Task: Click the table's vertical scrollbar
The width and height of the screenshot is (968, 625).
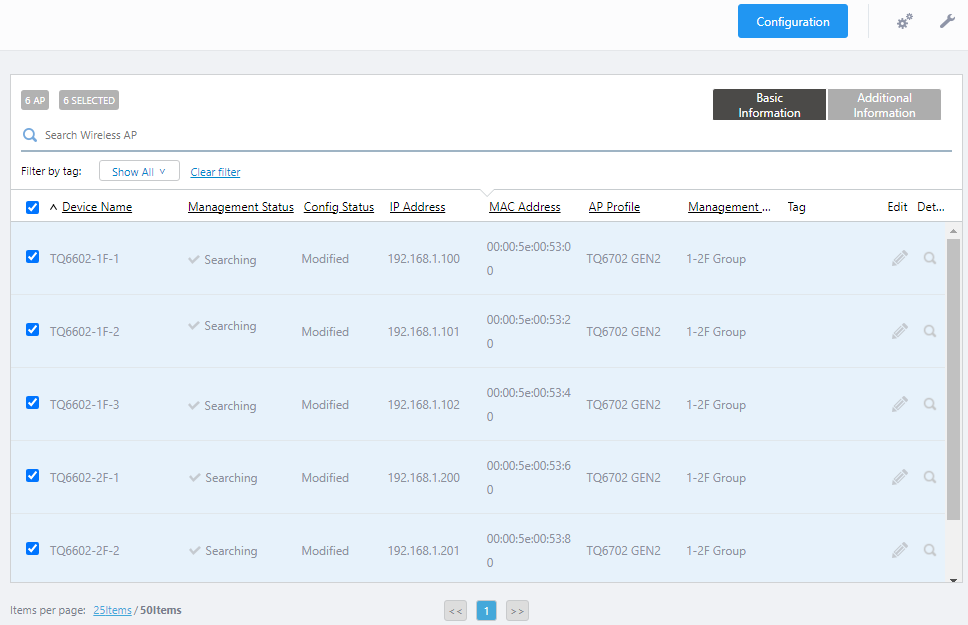Action: pyautogui.click(x=953, y=380)
